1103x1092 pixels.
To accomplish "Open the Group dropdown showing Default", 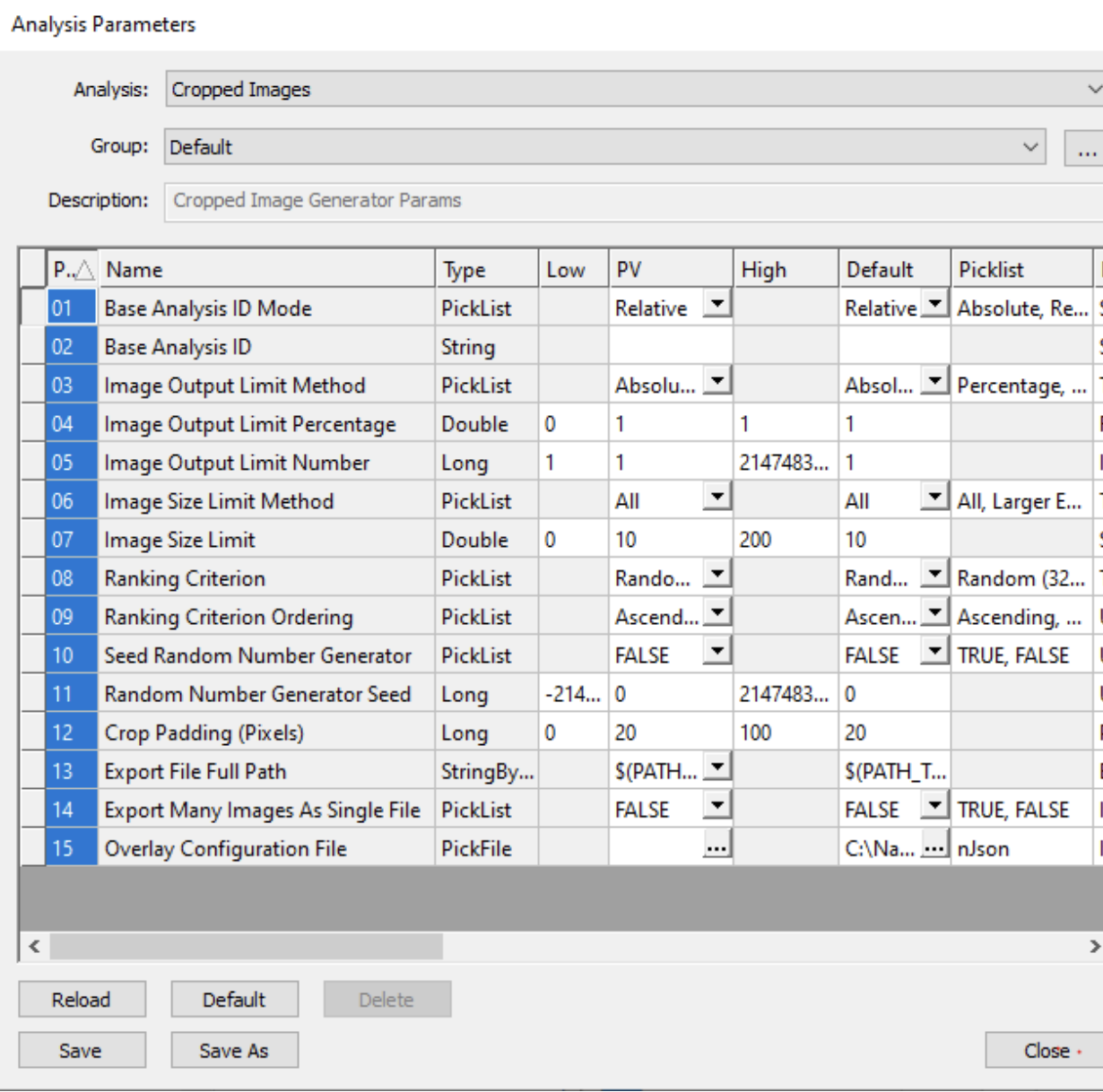I will click(1030, 147).
